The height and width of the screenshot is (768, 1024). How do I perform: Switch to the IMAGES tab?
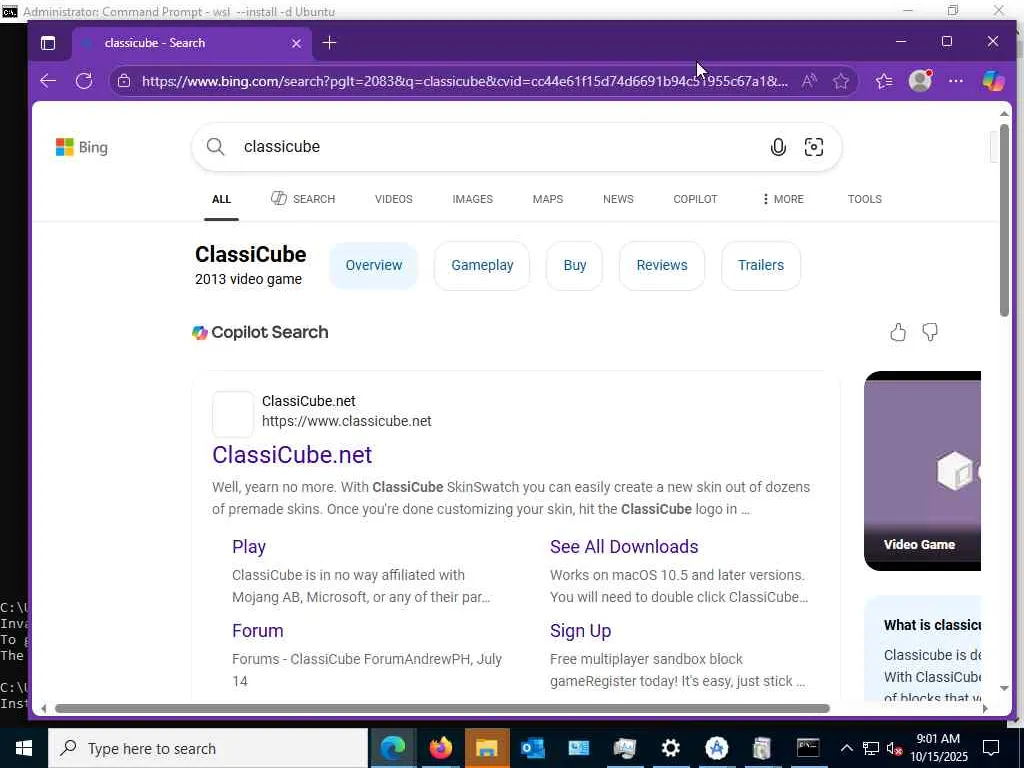(472, 199)
